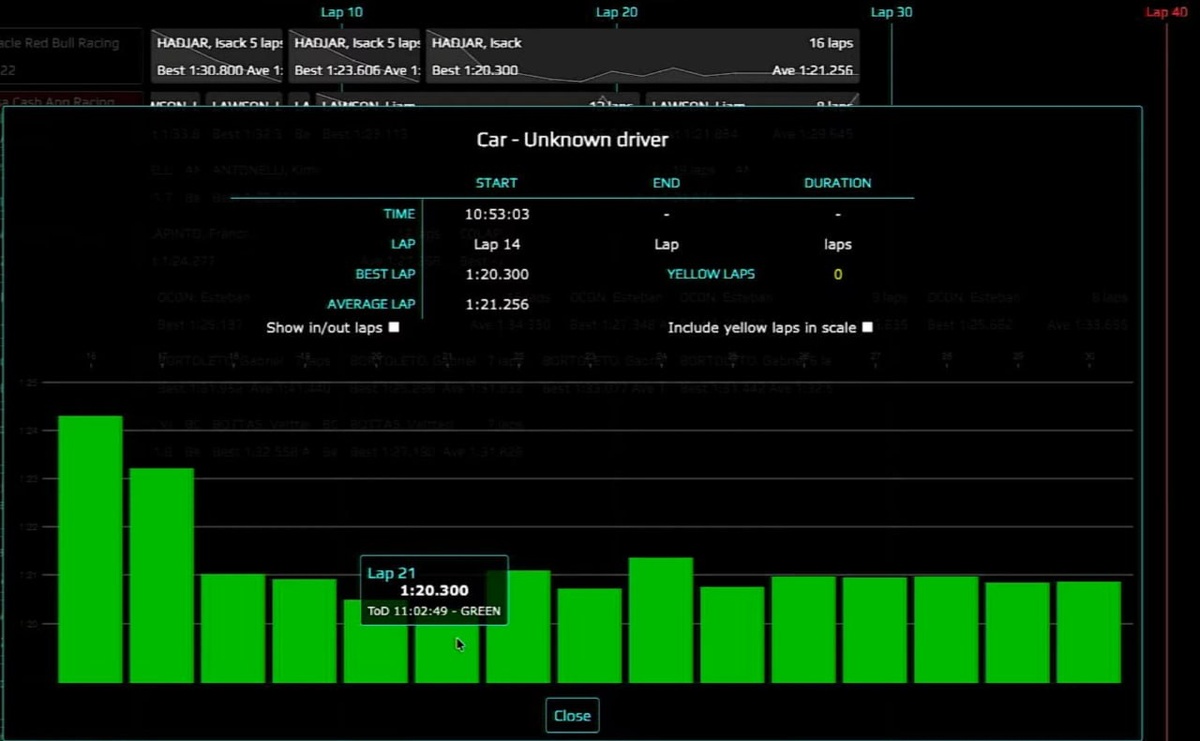Click best lap value 1:20.300 in table
The width and height of the screenshot is (1200, 741).
point(497,274)
